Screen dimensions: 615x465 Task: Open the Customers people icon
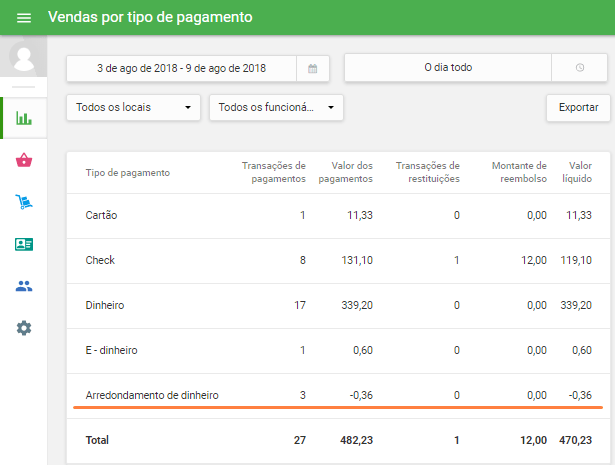pos(23,286)
